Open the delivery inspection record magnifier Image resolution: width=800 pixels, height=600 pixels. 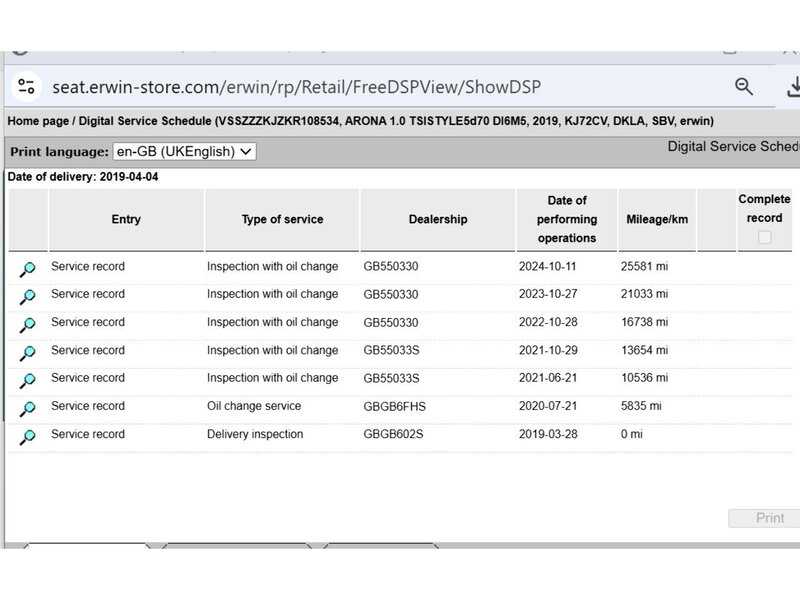pyautogui.click(x=28, y=436)
